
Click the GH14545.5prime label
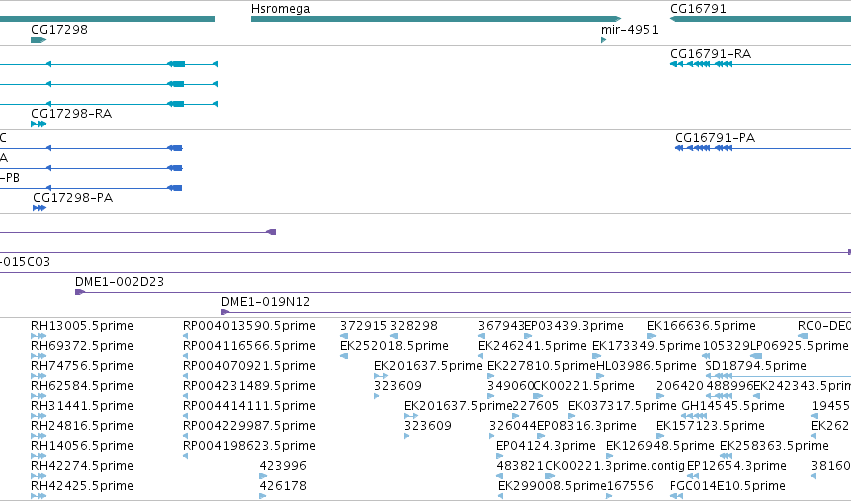coord(733,406)
